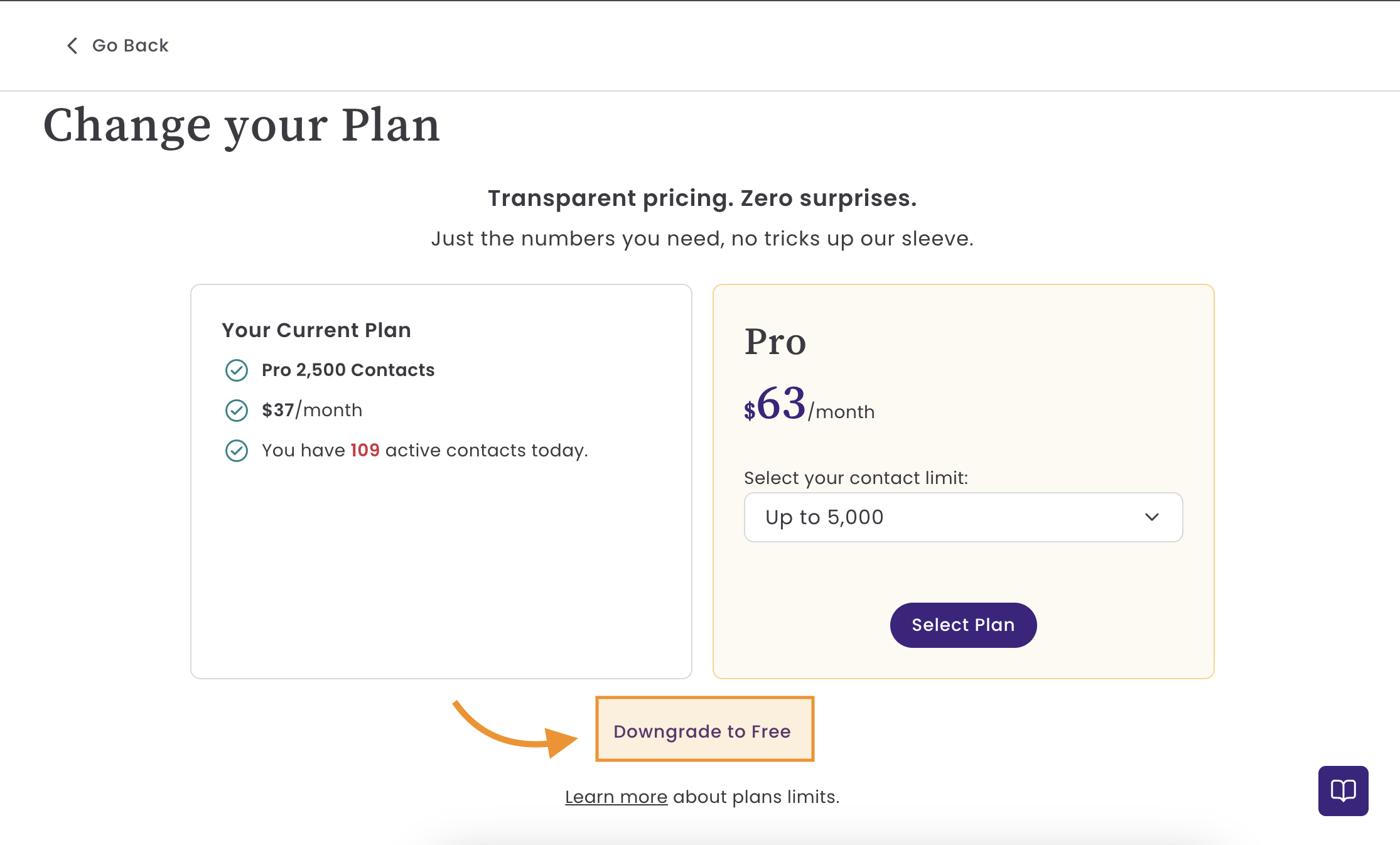
Task: Click checkmark icon beside Pro 2,500 Contacts
Action: (237, 370)
